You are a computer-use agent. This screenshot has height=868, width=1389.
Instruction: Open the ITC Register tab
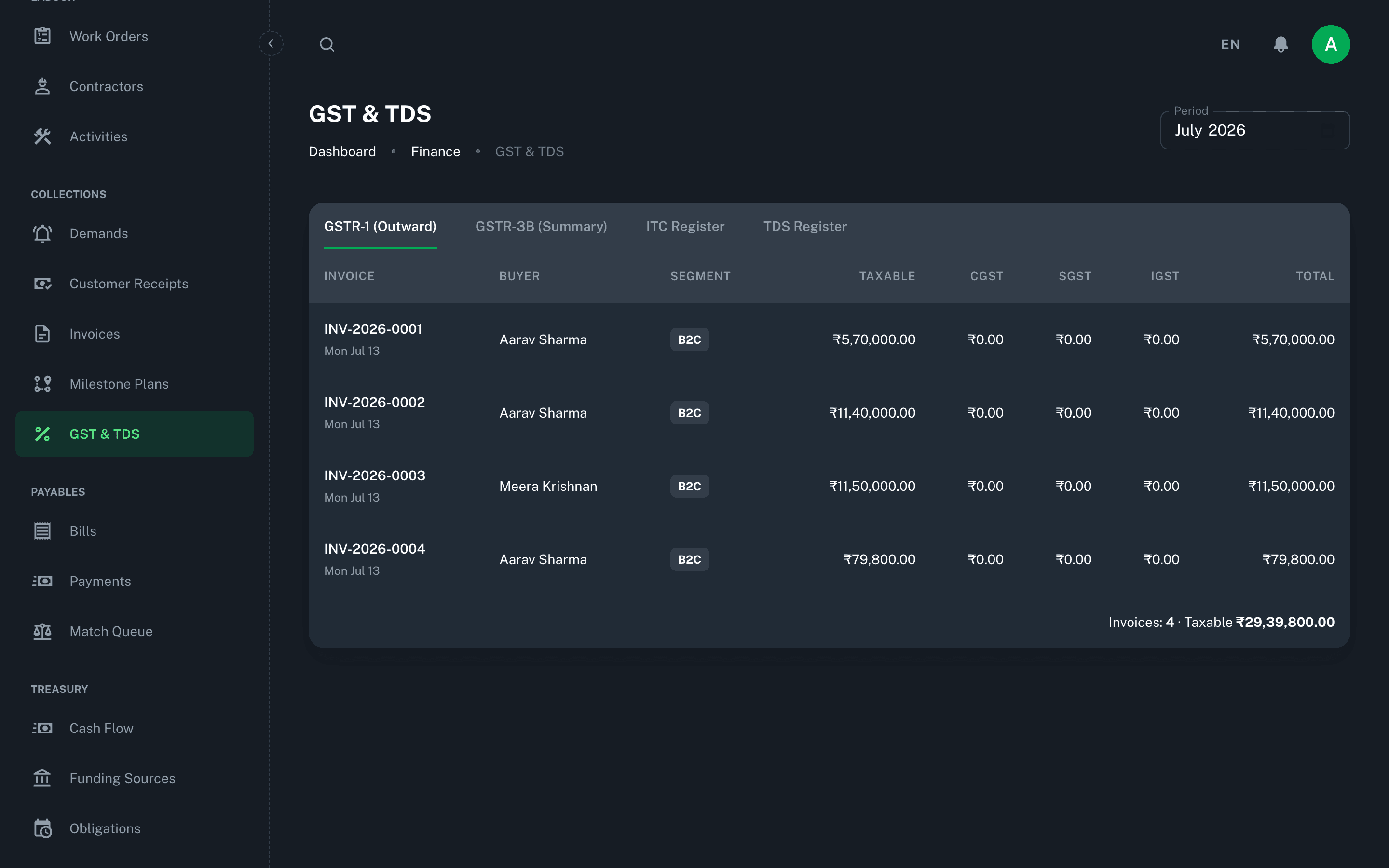(685, 226)
